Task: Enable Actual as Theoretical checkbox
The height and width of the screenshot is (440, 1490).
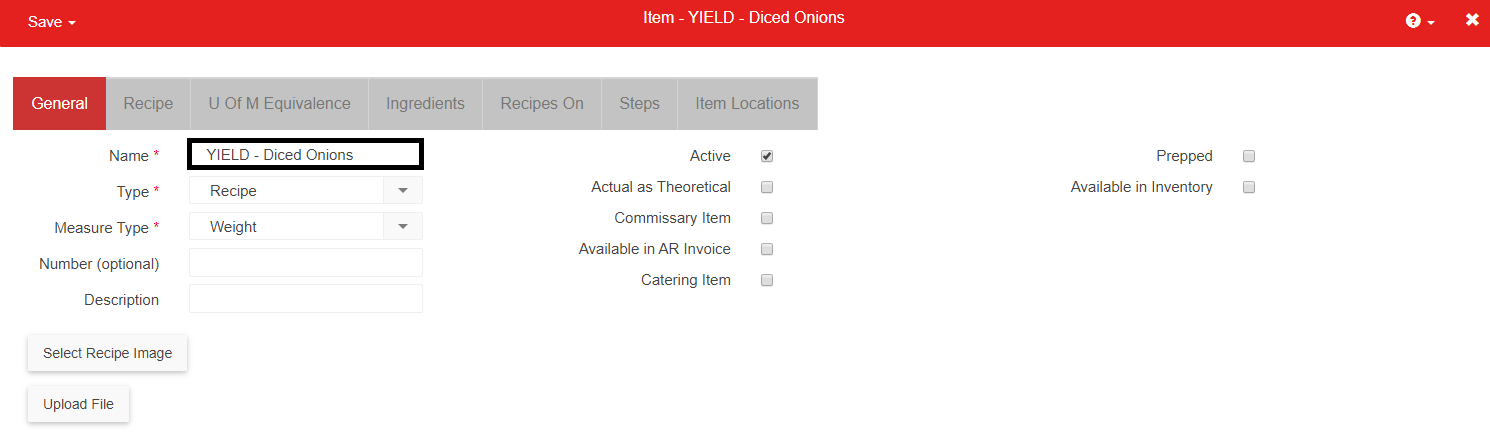Action: point(767,187)
